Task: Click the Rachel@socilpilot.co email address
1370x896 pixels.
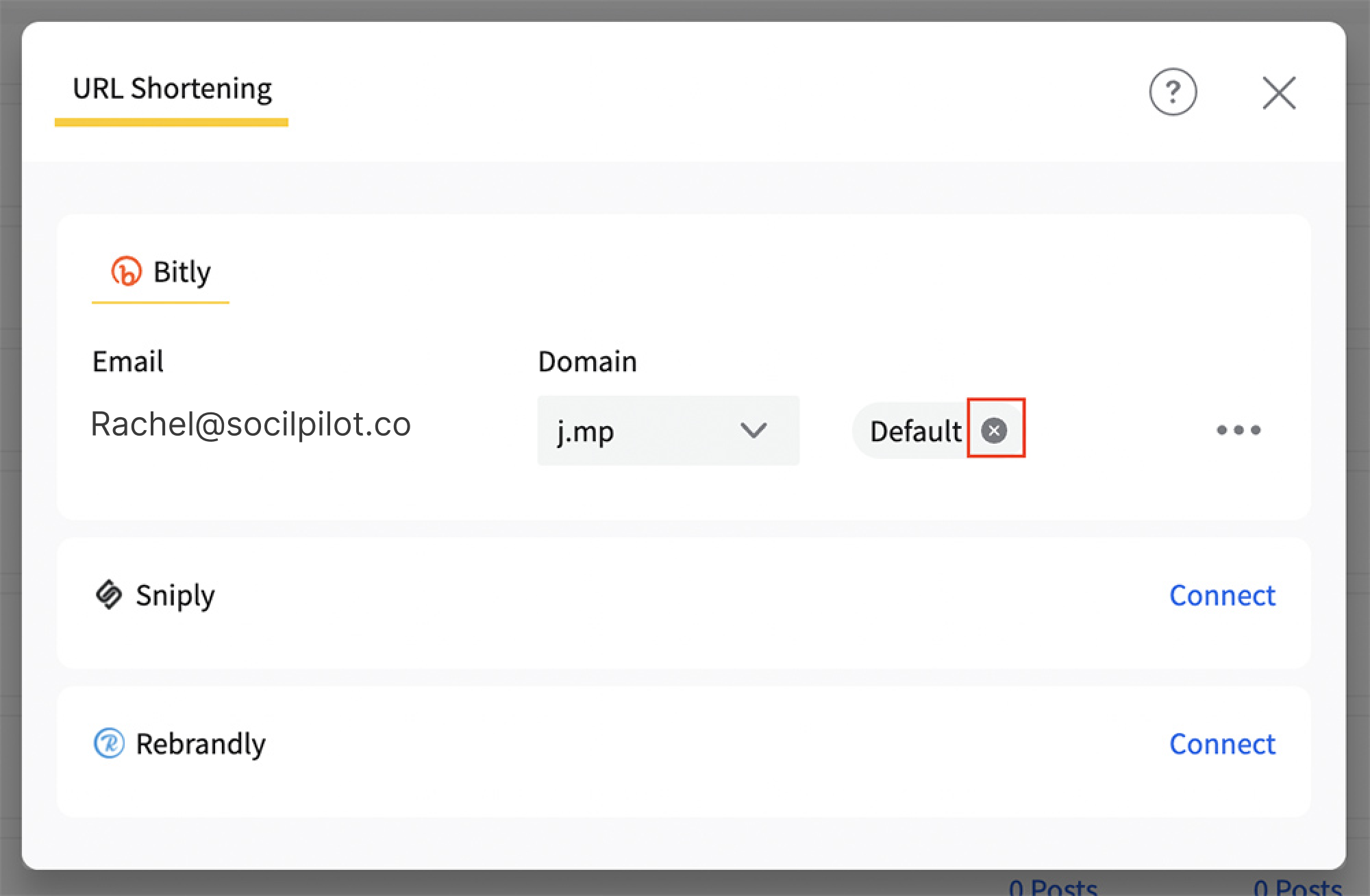Action: click(x=251, y=424)
